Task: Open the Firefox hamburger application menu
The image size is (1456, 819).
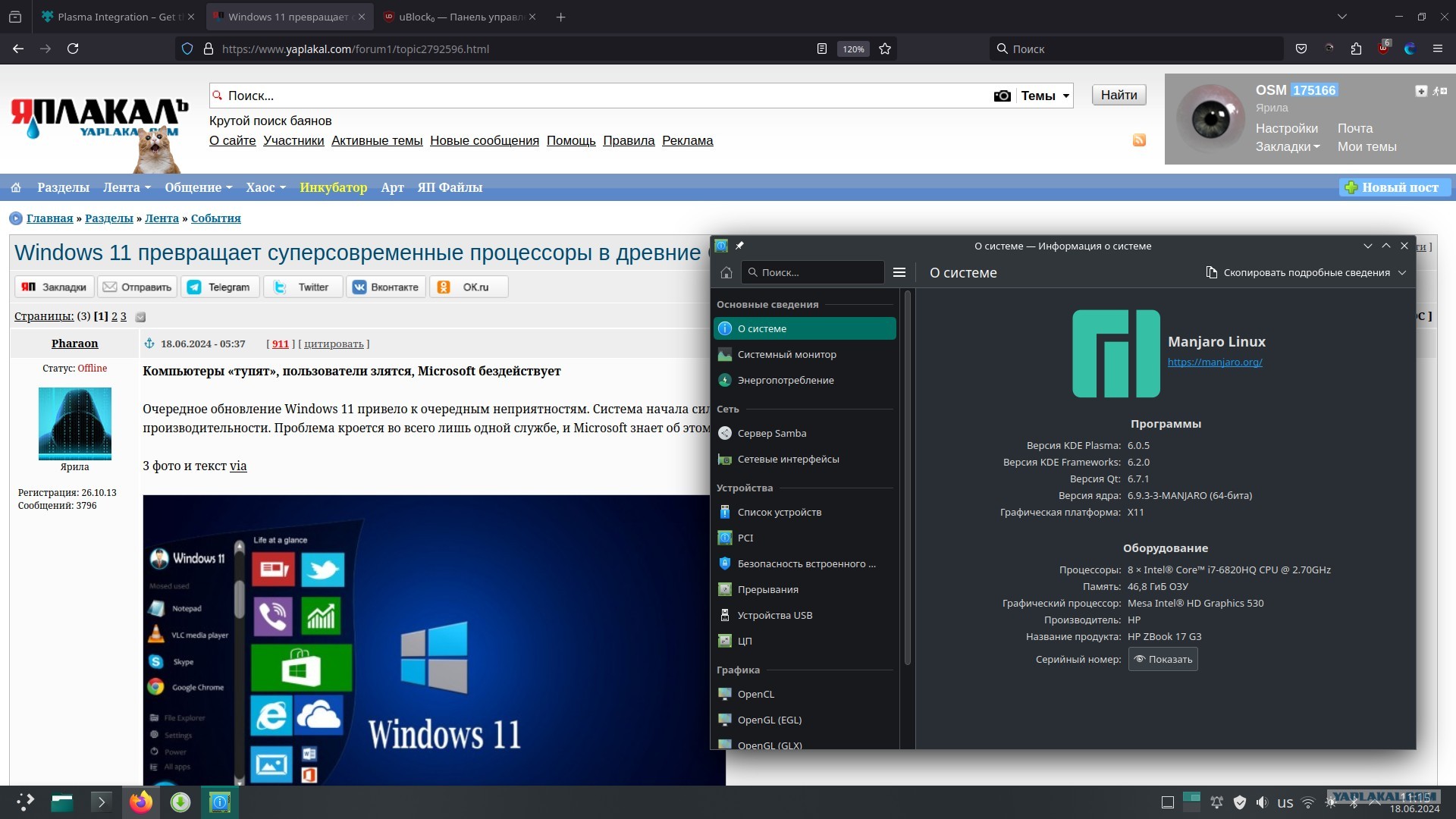Action: pyautogui.click(x=1437, y=49)
